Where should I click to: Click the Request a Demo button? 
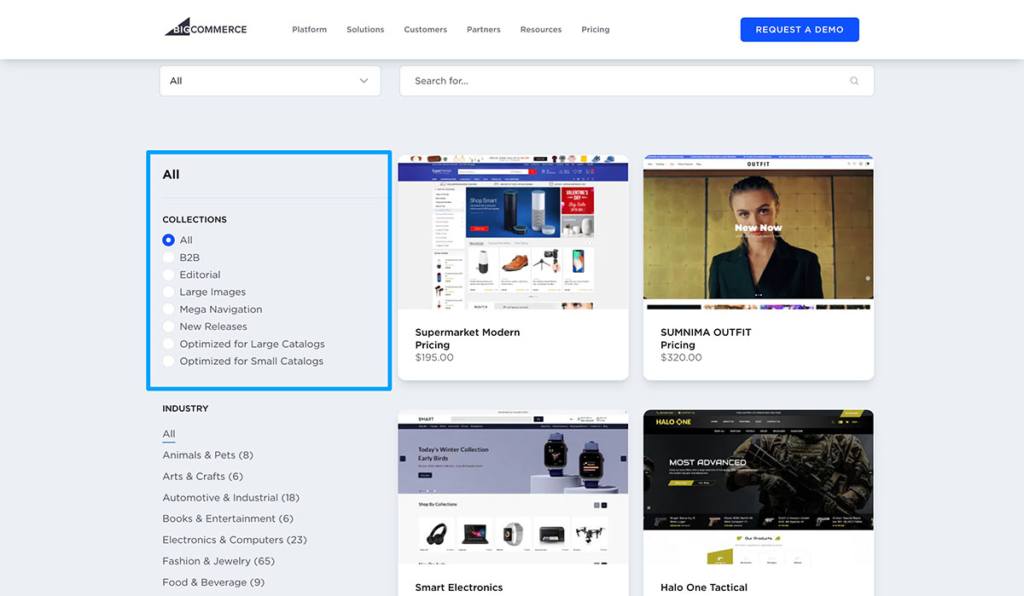point(799,29)
